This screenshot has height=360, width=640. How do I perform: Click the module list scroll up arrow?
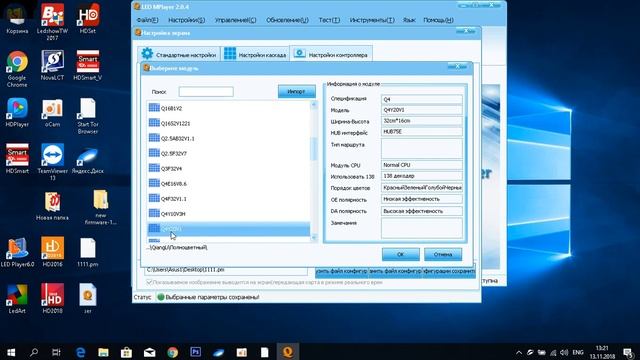point(314,105)
